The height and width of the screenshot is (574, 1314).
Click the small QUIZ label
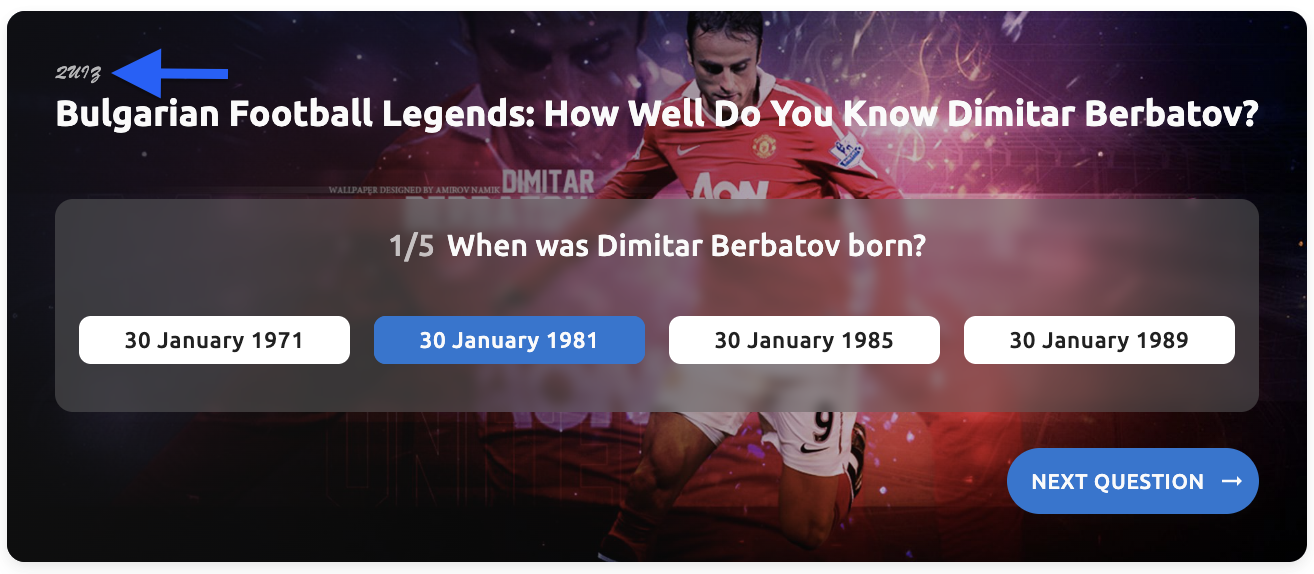[78, 73]
